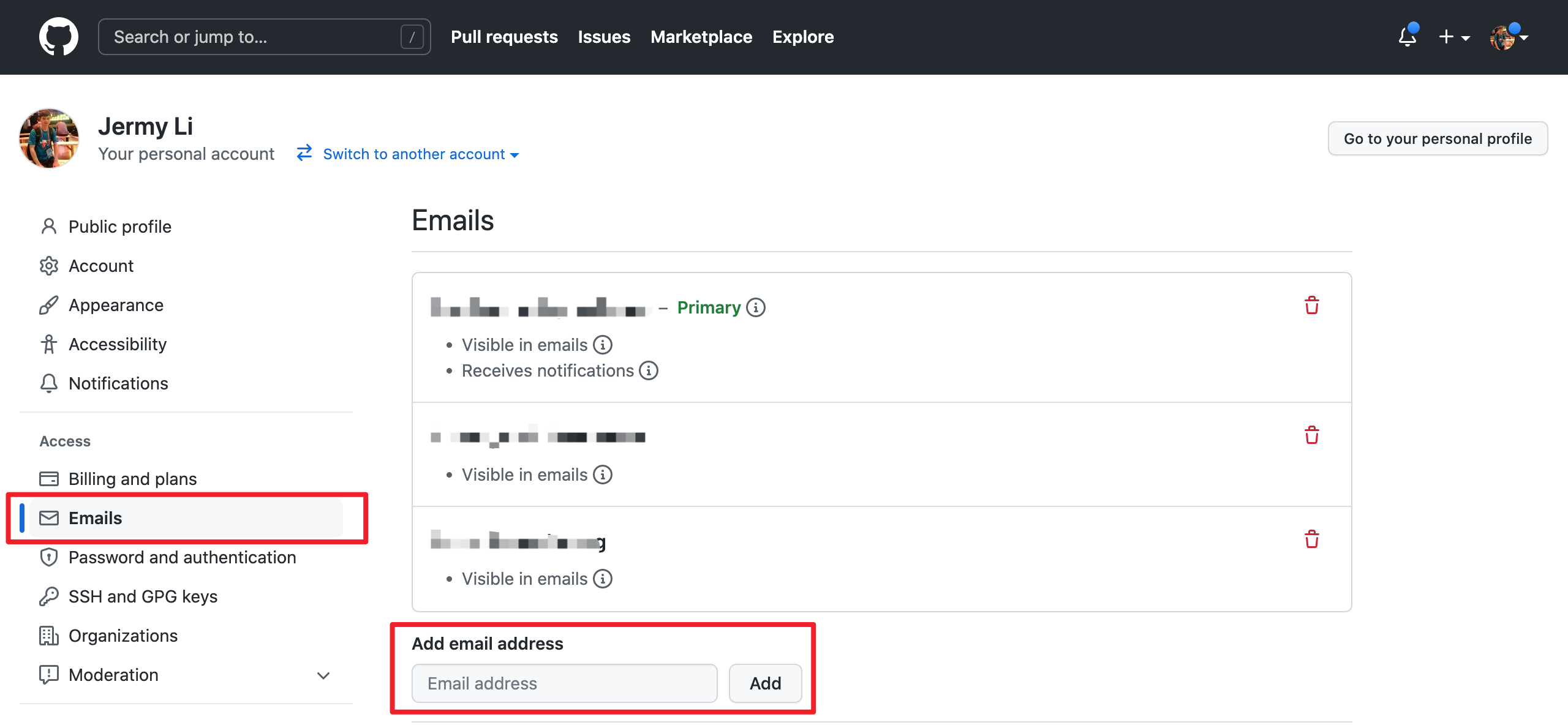
Task: Show Visible in emails info, third address
Action: [x=603, y=579]
